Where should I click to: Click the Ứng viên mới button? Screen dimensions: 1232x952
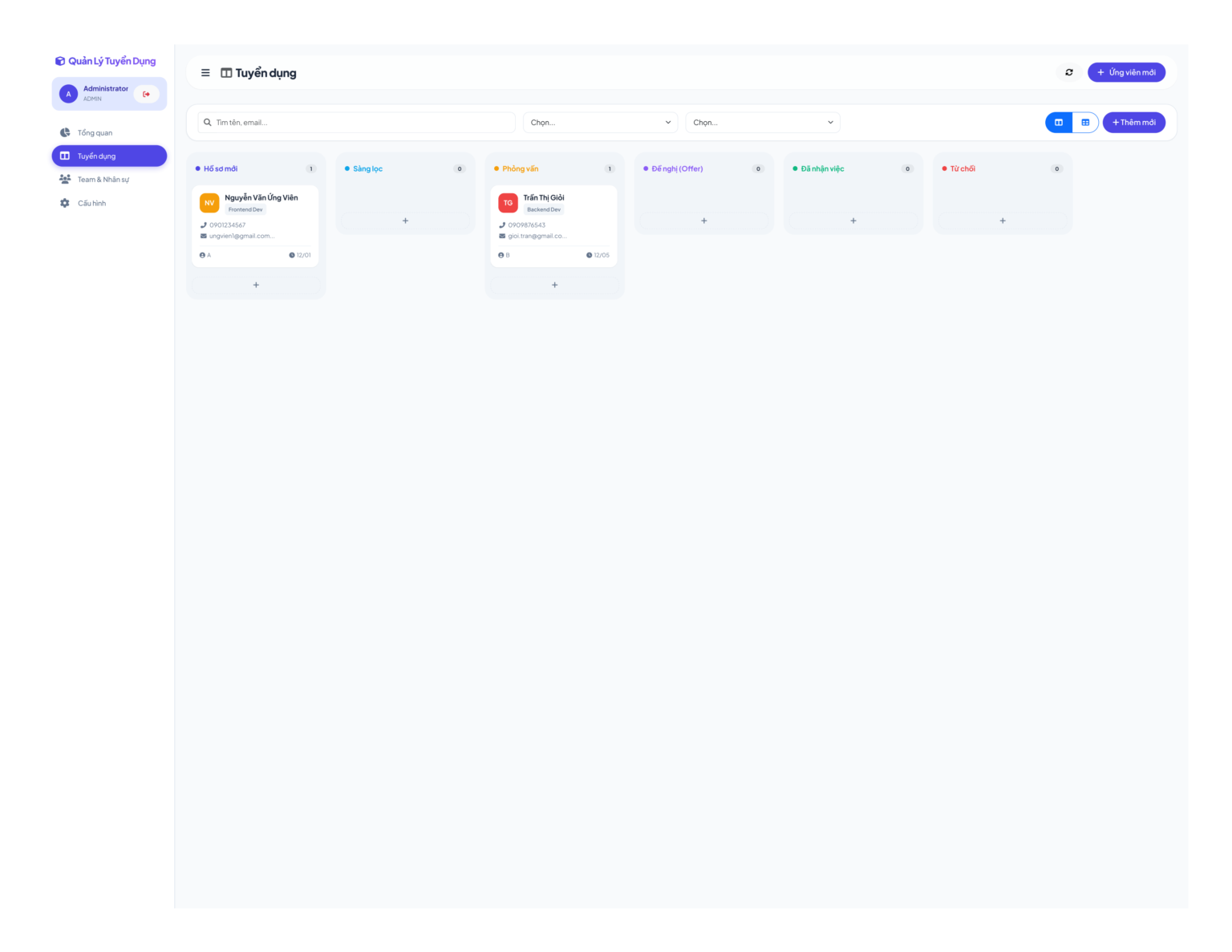[x=1126, y=72]
